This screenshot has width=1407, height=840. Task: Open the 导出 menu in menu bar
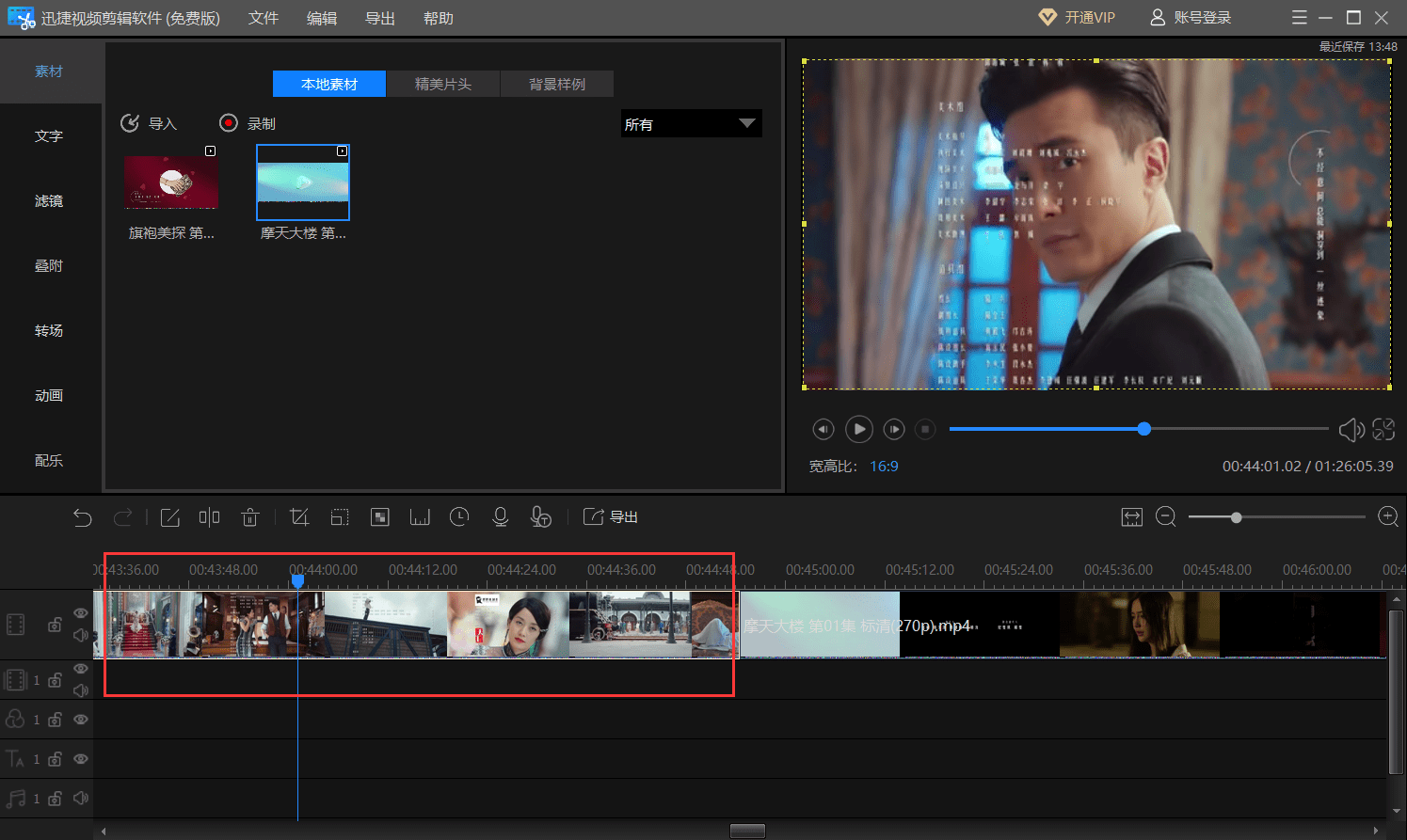pyautogui.click(x=380, y=18)
